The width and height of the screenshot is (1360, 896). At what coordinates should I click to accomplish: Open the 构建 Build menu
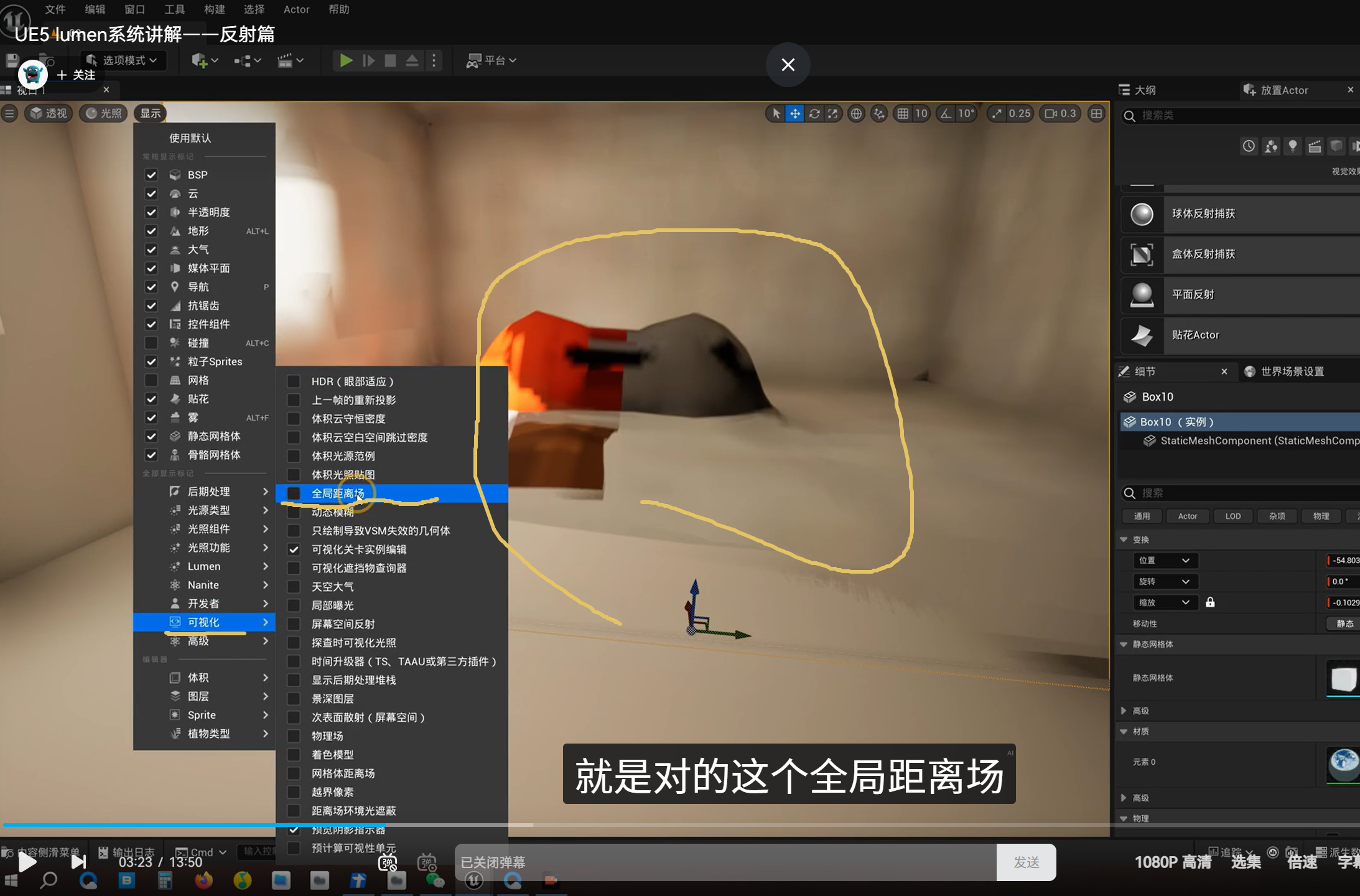tap(215, 9)
